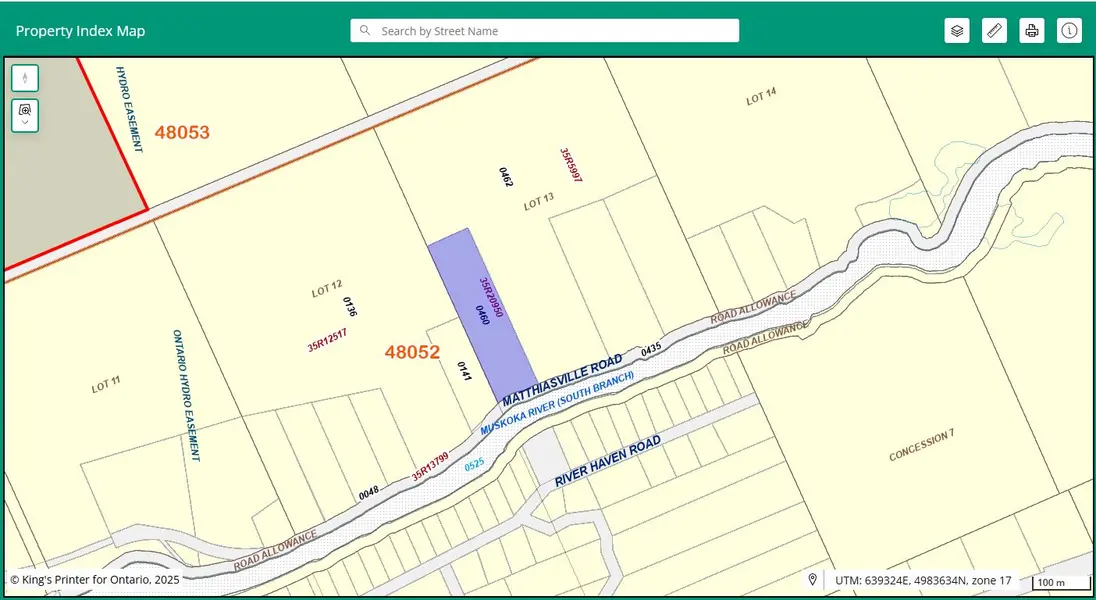Click the UTM coordinates readout
This screenshot has height=600, width=1096.
922,580
